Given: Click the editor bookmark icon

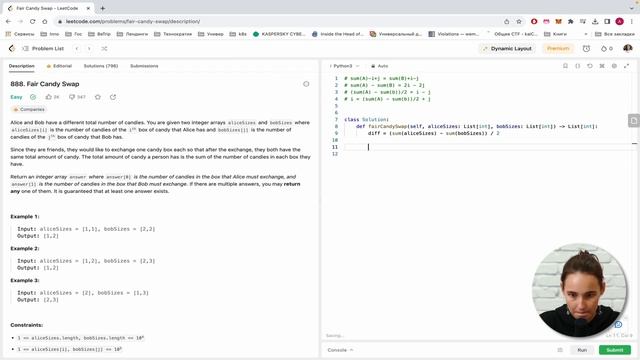Looking at the screenshot, I should point(565,66).
